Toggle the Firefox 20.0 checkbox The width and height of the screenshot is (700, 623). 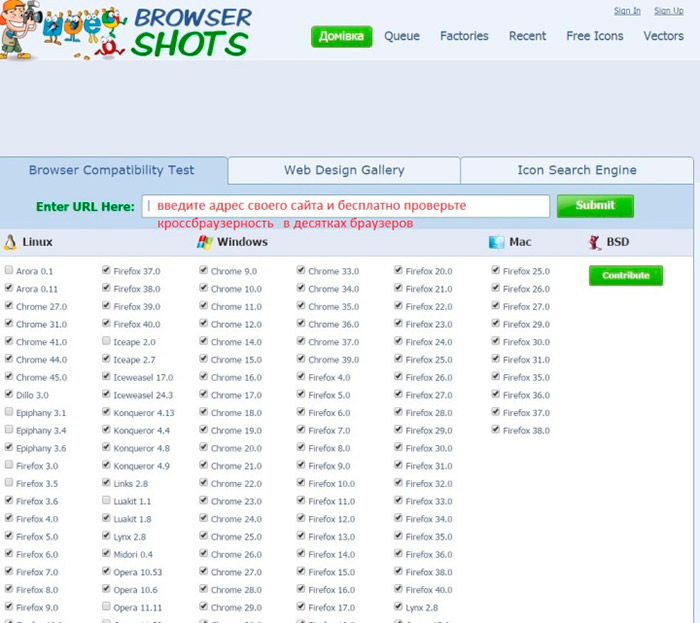tap(398, 270)
